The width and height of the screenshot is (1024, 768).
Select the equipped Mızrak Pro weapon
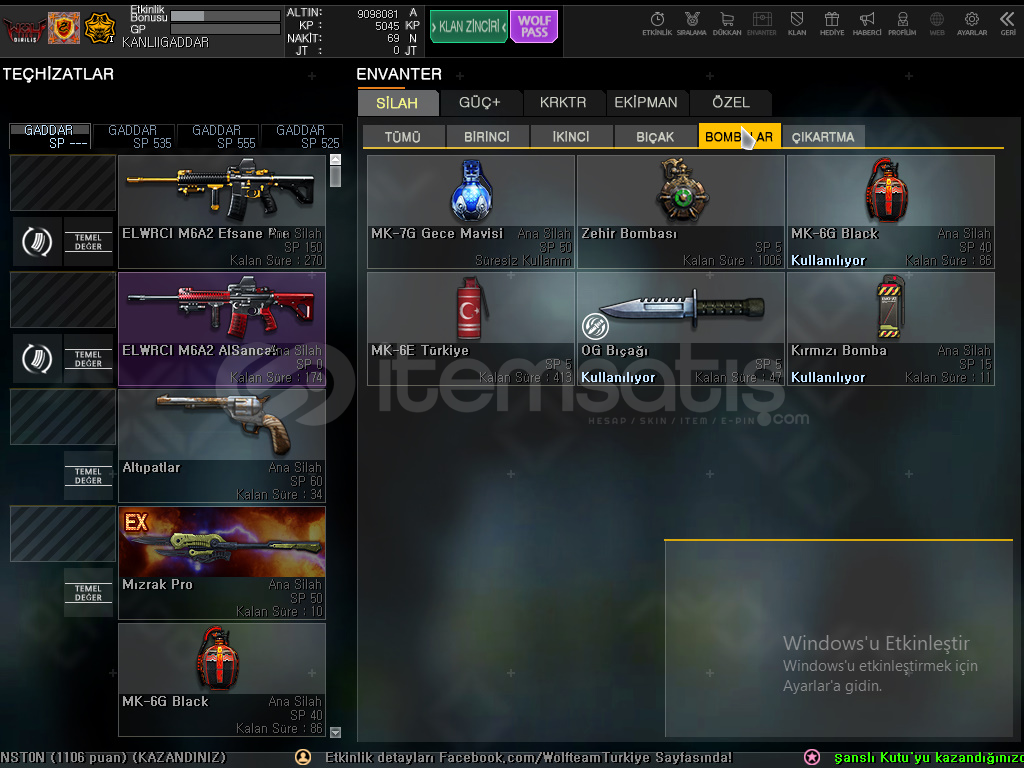coord(222,563)
